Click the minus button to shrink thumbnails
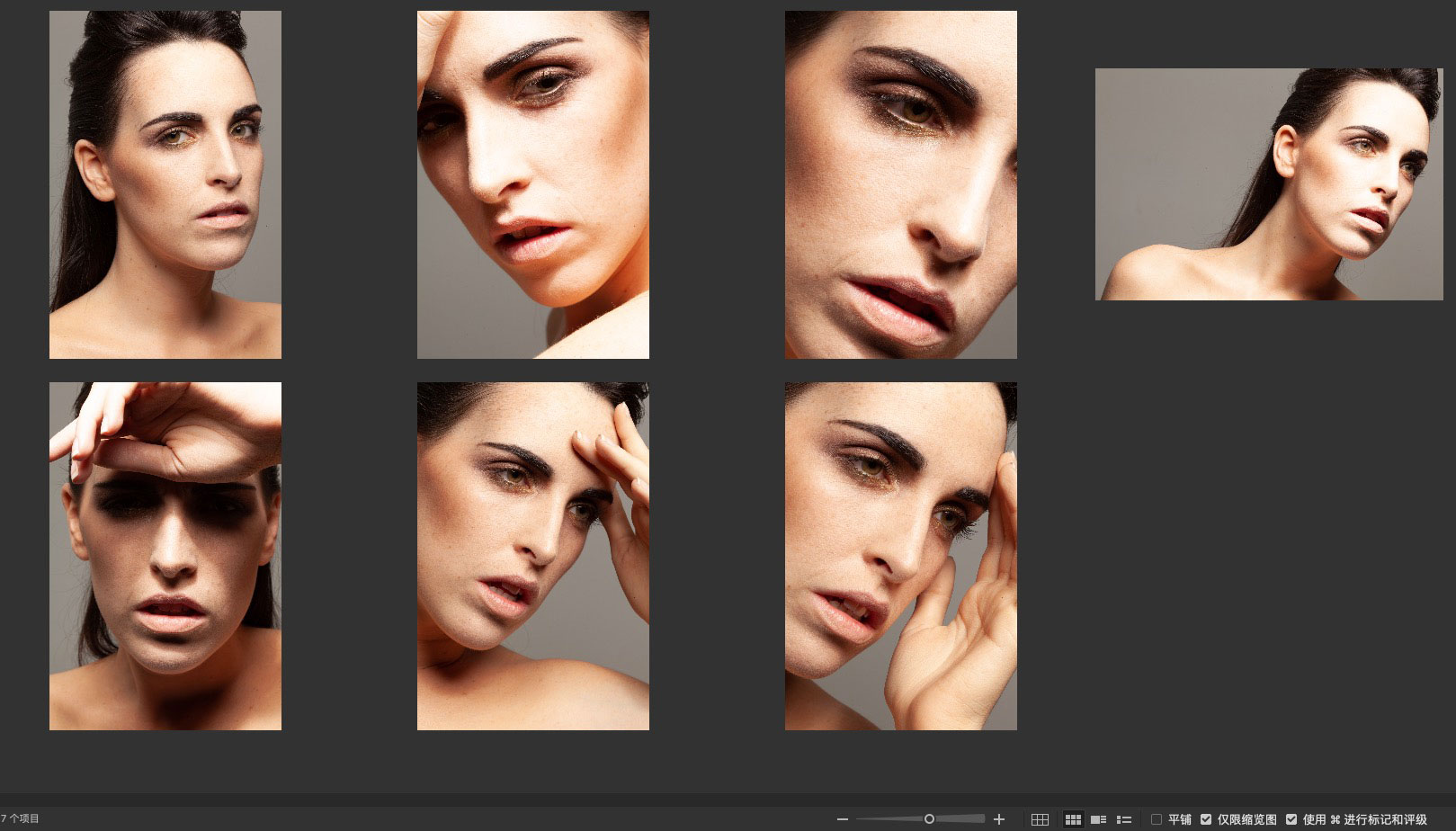1456x831 pixels. click(x=842, y=819)
